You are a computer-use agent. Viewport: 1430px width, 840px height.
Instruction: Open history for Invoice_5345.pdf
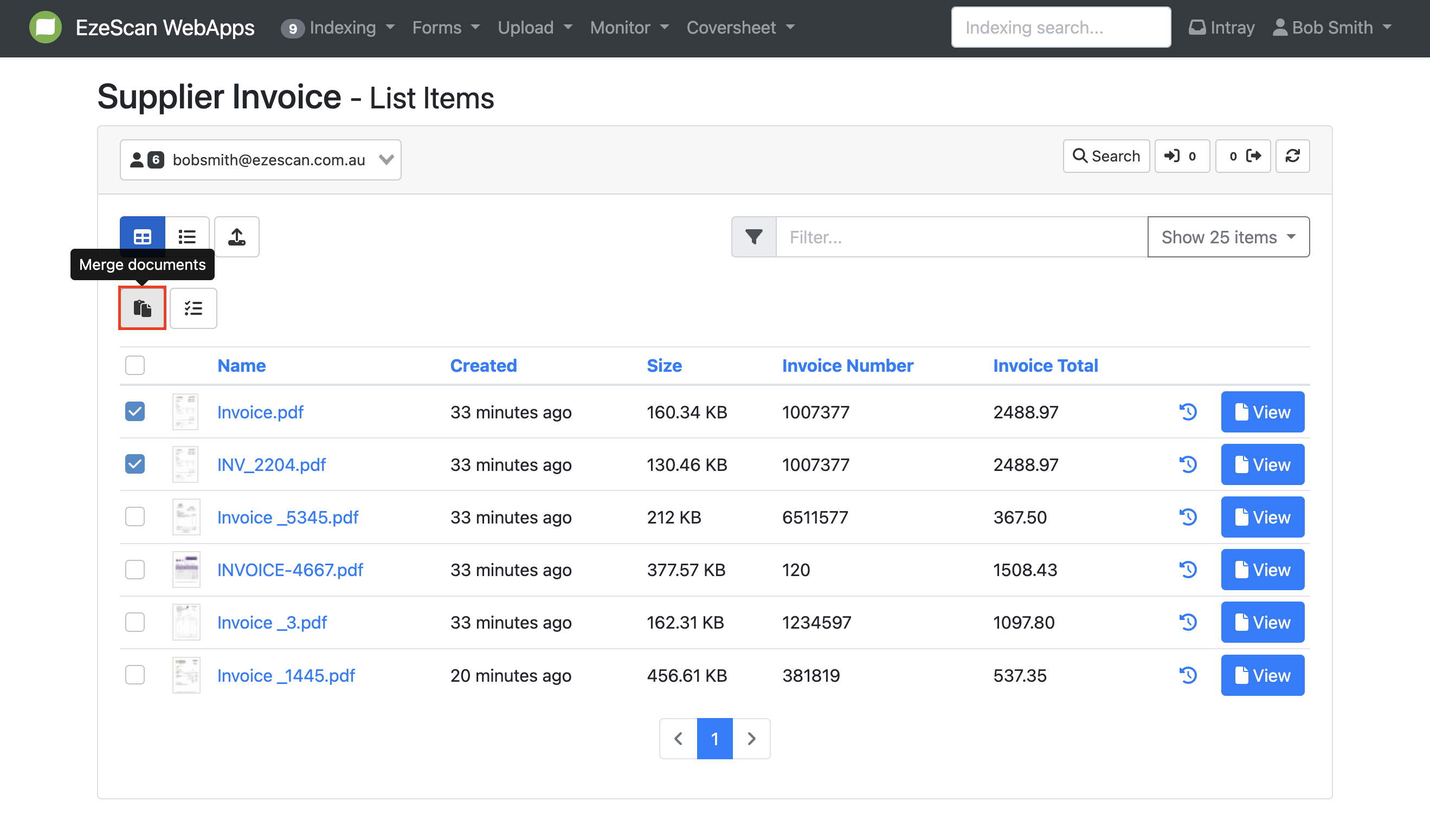tap(1188, 516)
